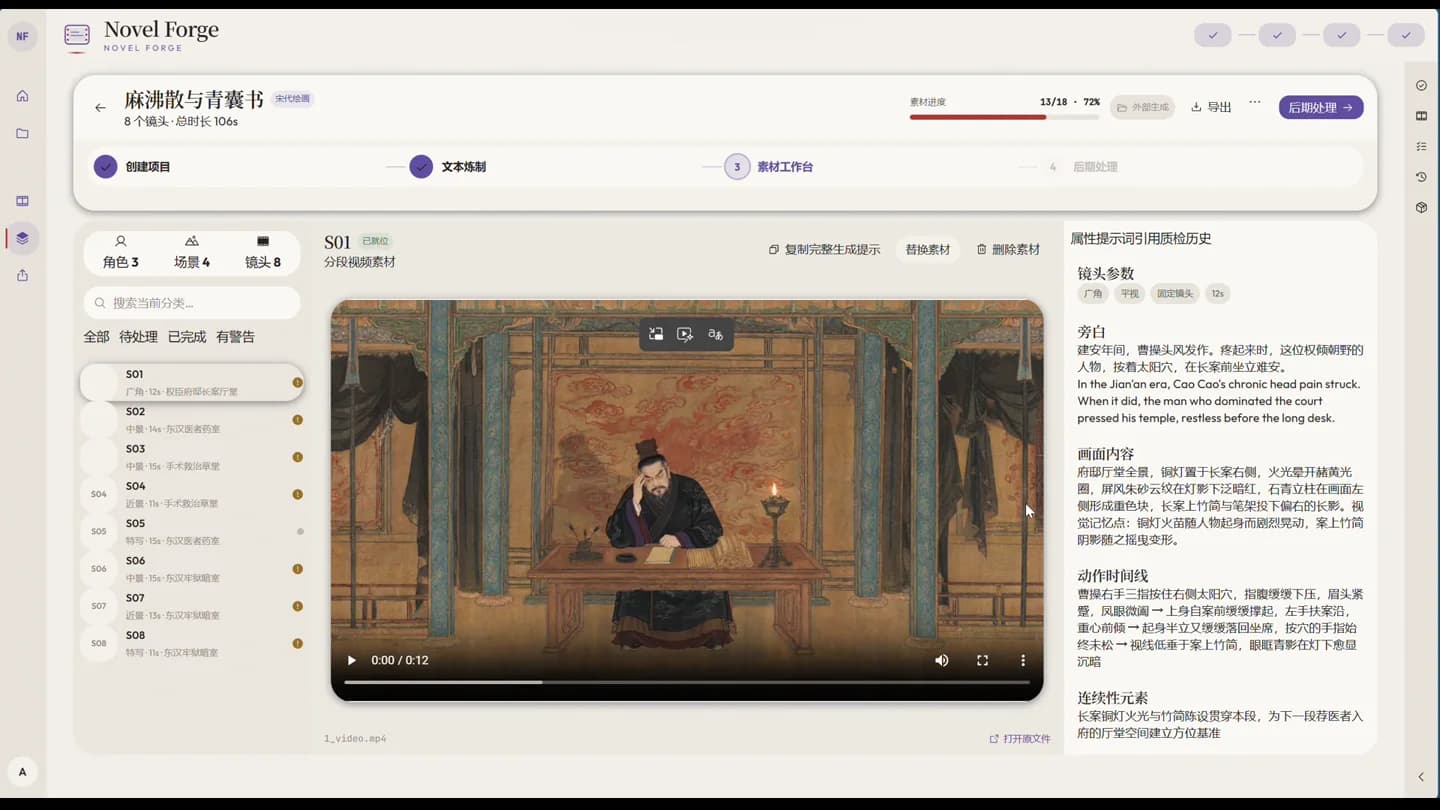
Task: Click the 外部生成 button
Action: 1142,107
